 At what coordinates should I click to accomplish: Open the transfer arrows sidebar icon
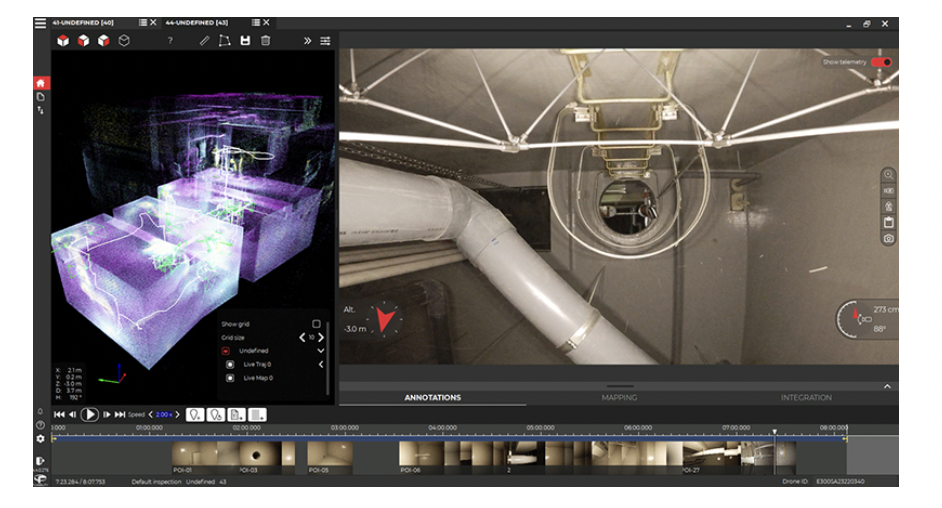[41, 110]
